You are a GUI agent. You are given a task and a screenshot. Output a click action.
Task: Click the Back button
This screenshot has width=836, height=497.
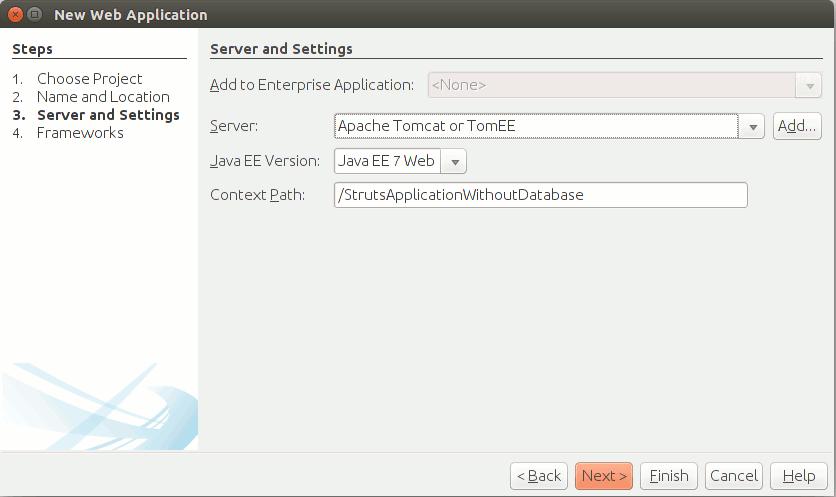(x=539, y=476)
